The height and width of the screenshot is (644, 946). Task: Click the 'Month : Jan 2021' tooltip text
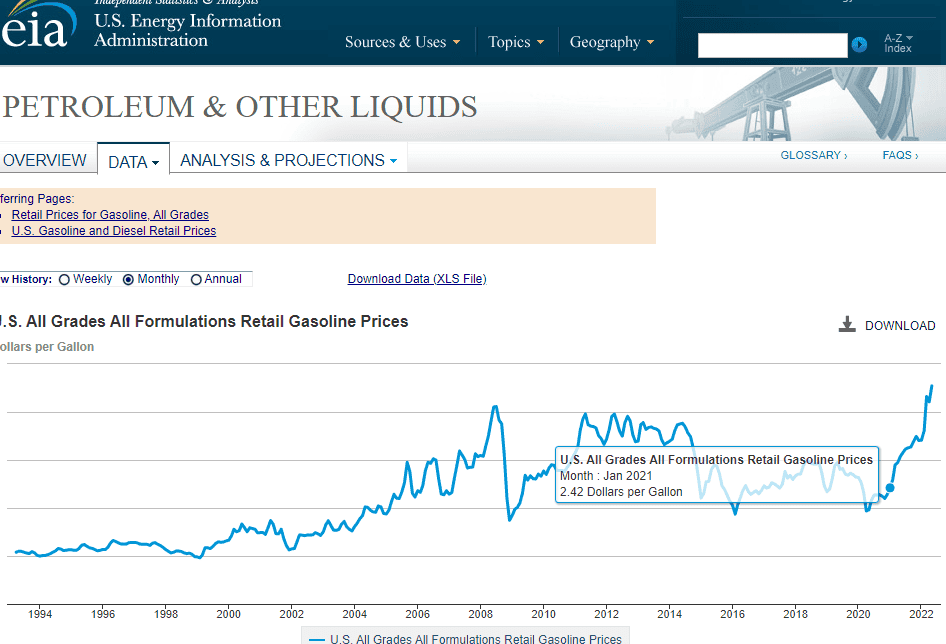click(x=606, y=476)
